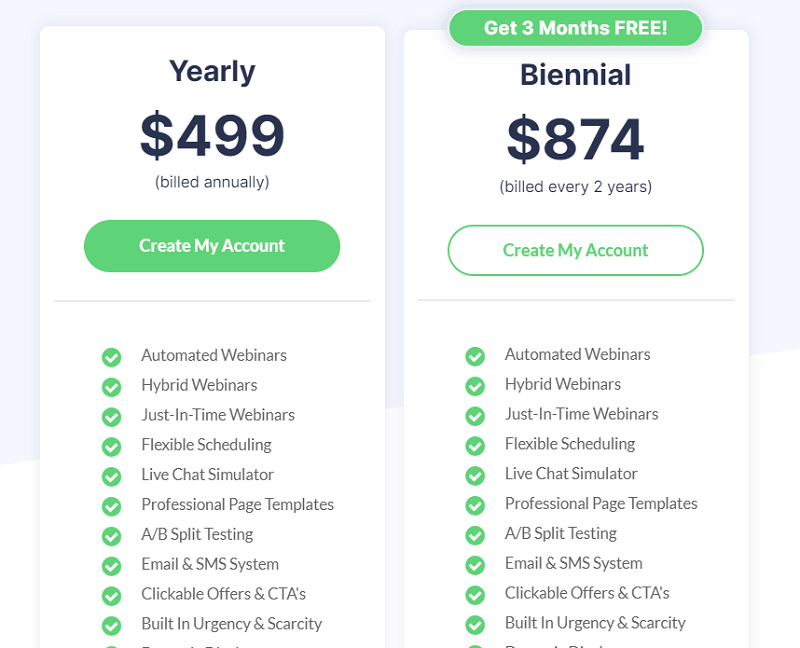Click the $499 yearly price
This screenshot has height=648, width=800.
[x=212, y=135]
